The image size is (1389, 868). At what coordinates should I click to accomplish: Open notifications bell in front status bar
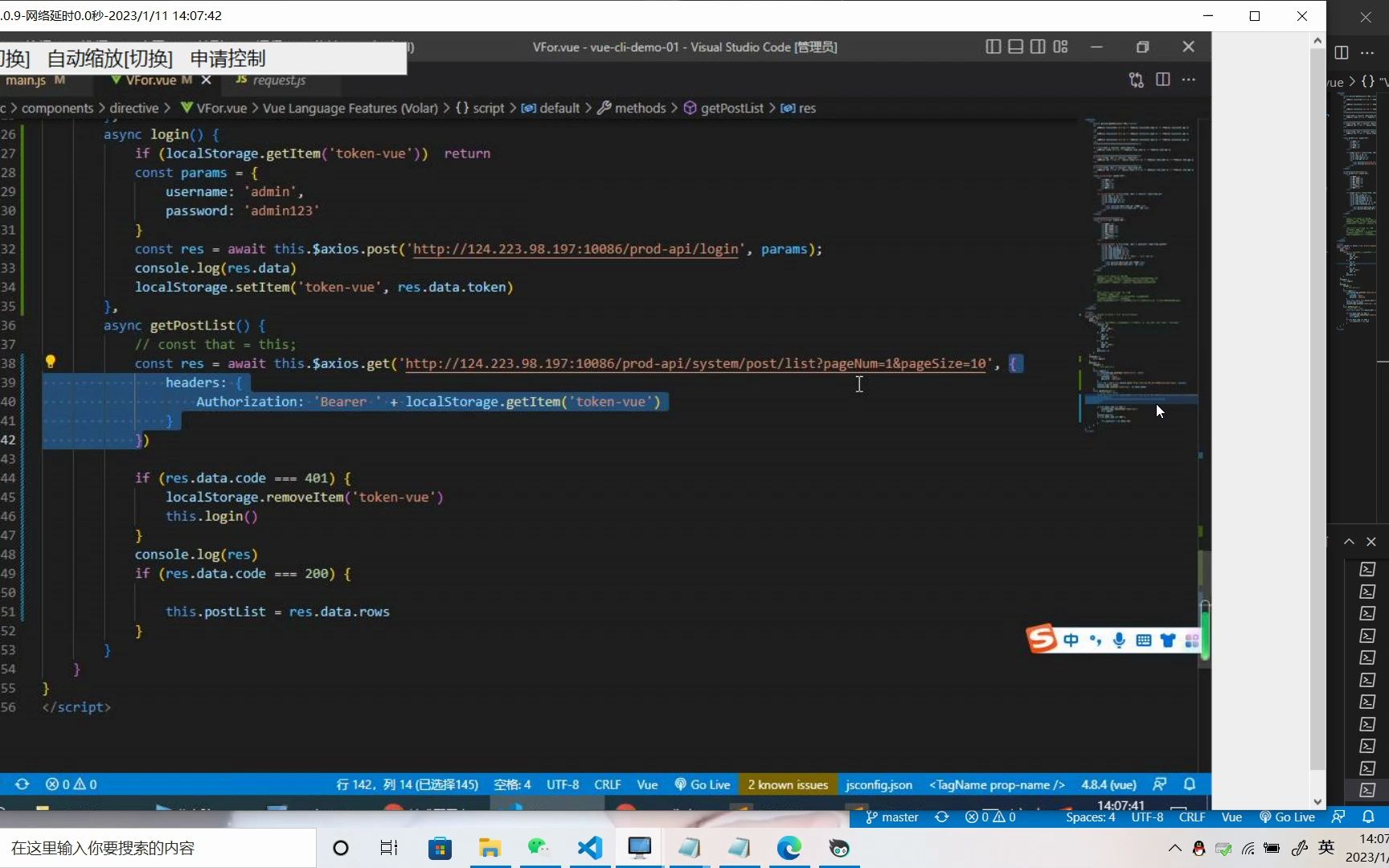[1190, 784]
